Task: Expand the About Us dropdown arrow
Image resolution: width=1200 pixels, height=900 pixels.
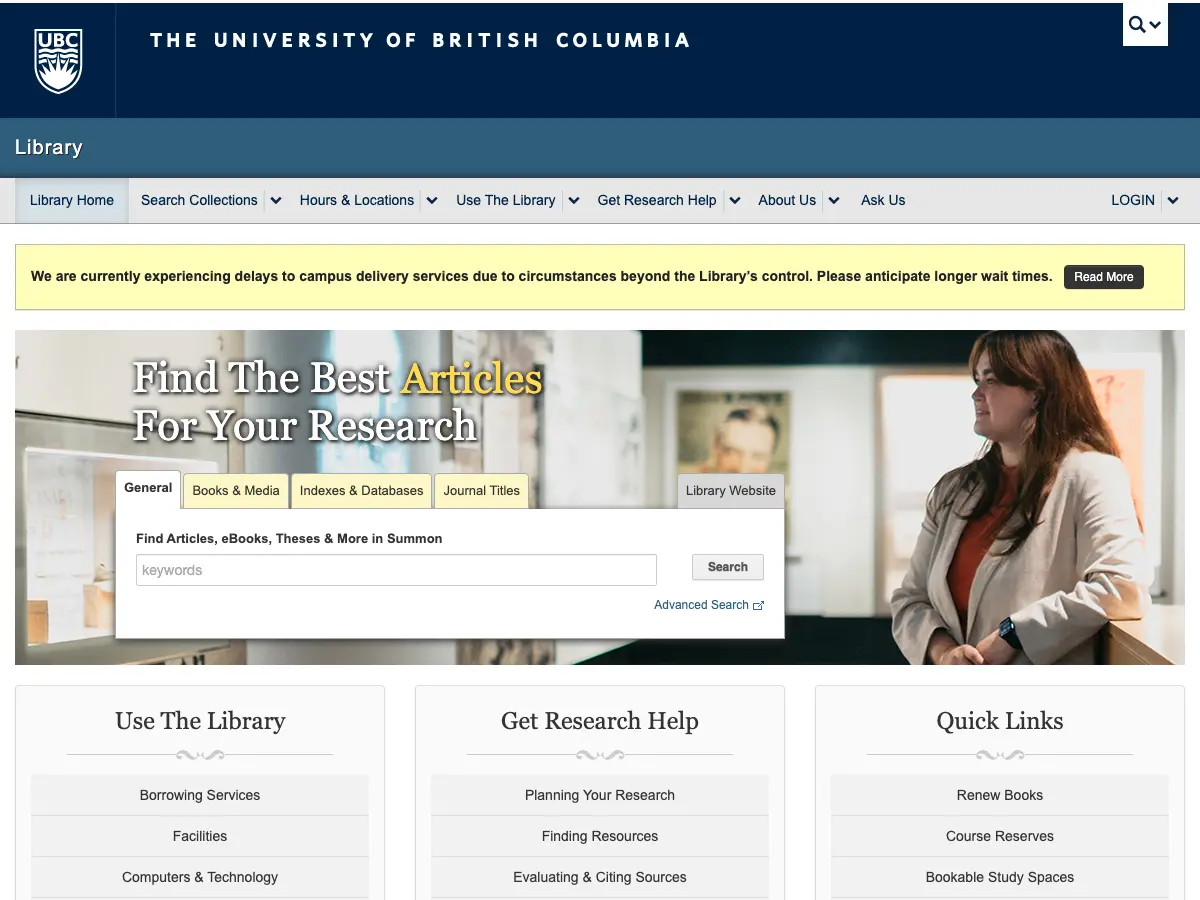Action: [x=834, y=201]
